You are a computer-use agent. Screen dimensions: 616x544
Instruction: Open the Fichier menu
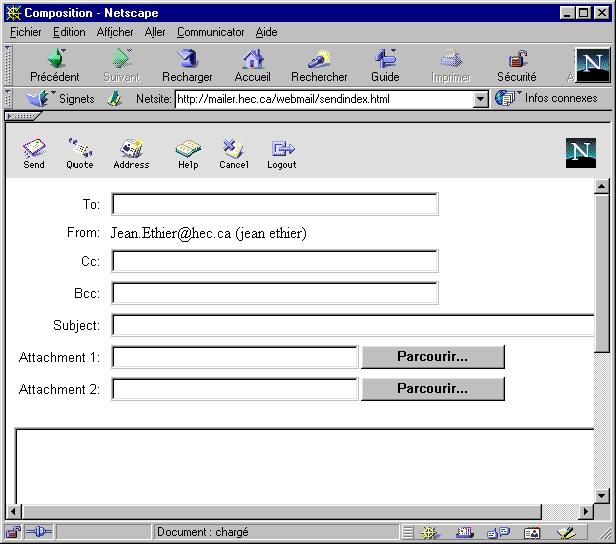(26, 32)
